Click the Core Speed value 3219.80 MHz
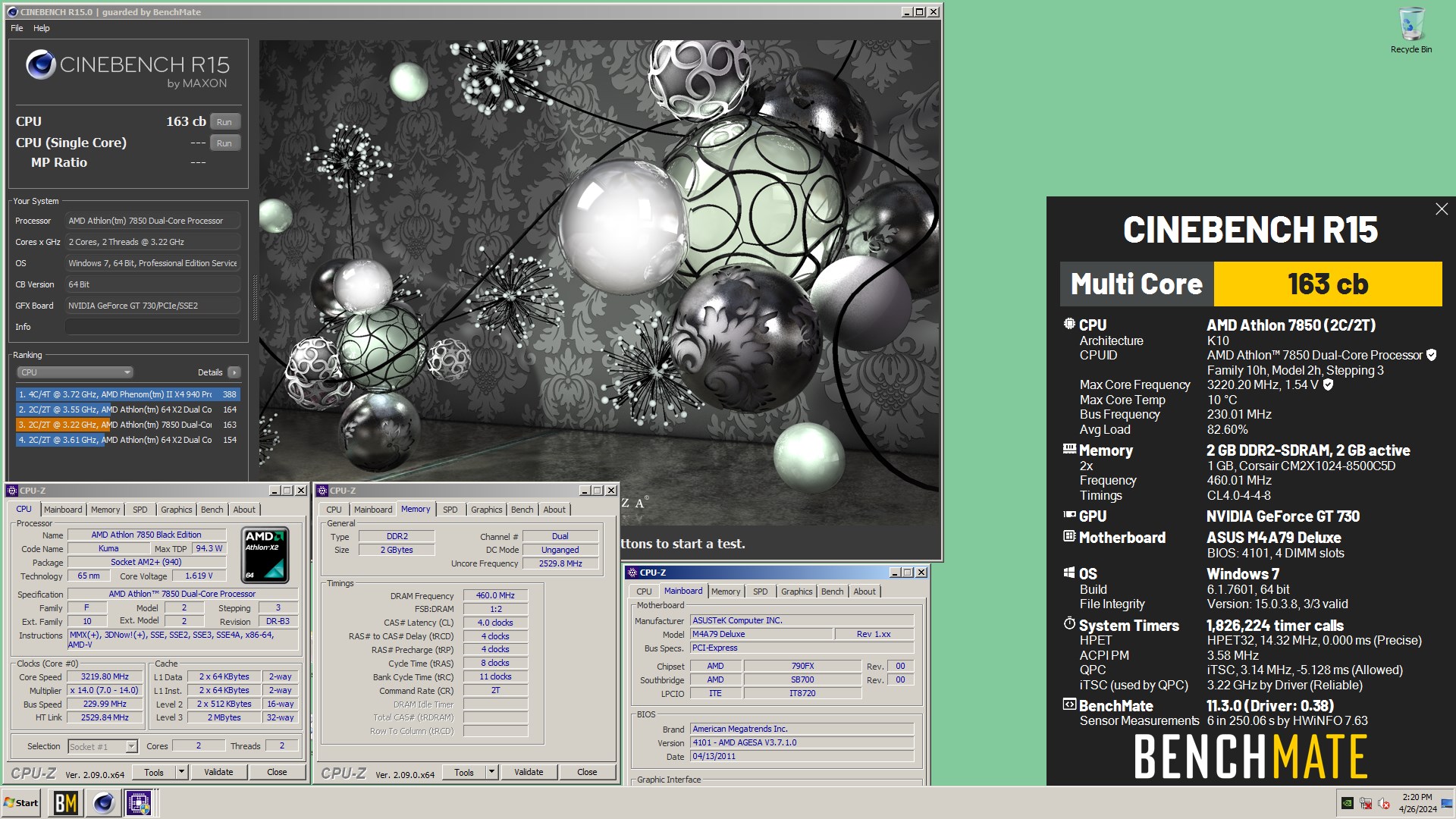 [105, 677]
